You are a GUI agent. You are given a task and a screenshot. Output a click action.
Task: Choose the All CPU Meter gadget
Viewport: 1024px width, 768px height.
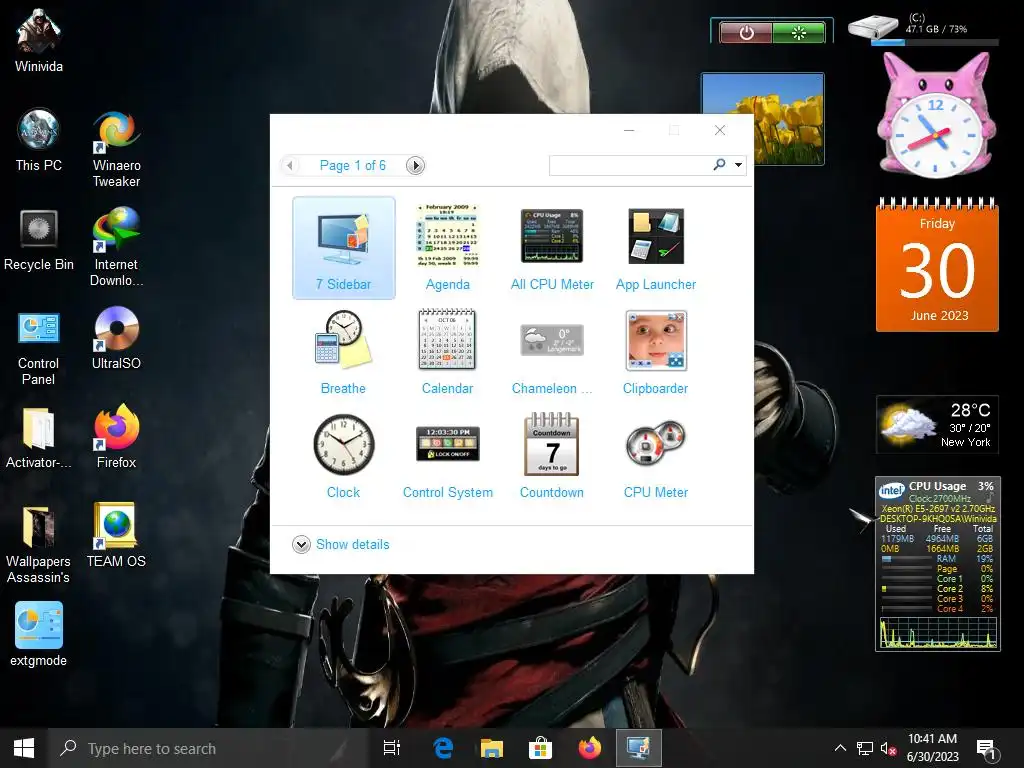552,248
